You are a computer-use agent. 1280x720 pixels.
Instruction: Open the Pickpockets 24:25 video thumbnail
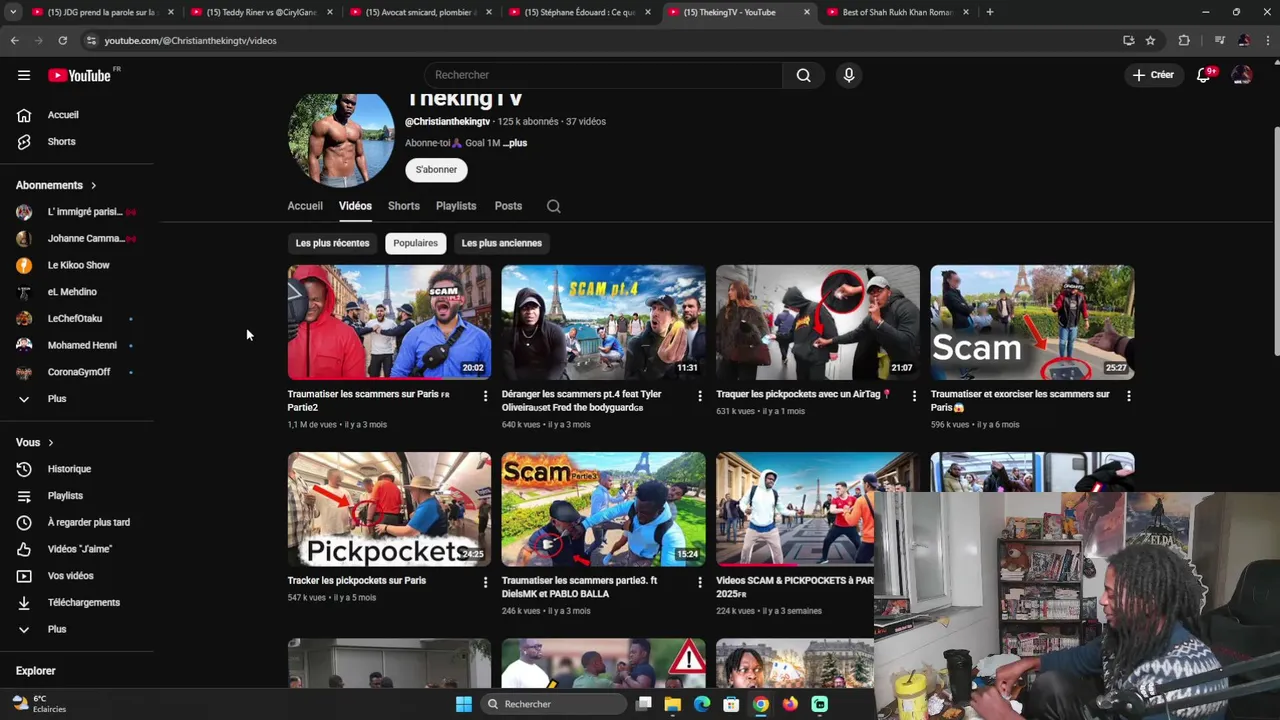[389, 509]
